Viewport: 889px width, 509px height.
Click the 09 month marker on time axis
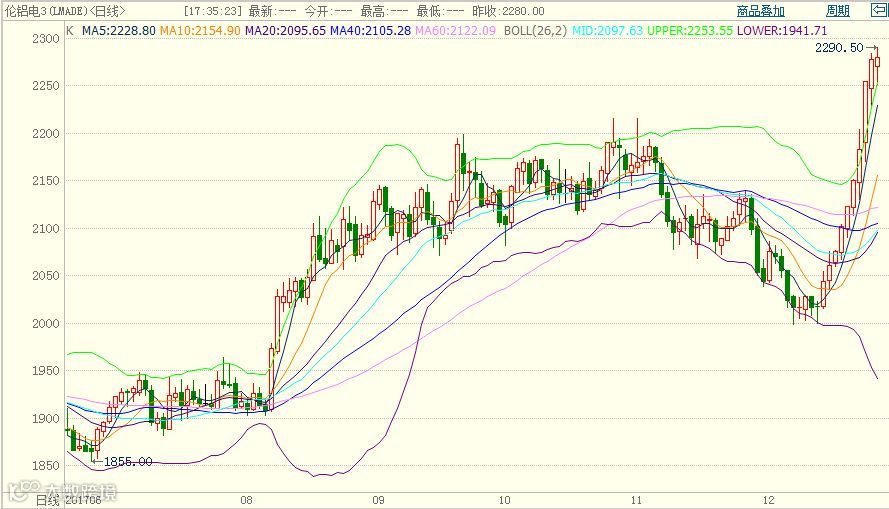[x=378, y=500]
